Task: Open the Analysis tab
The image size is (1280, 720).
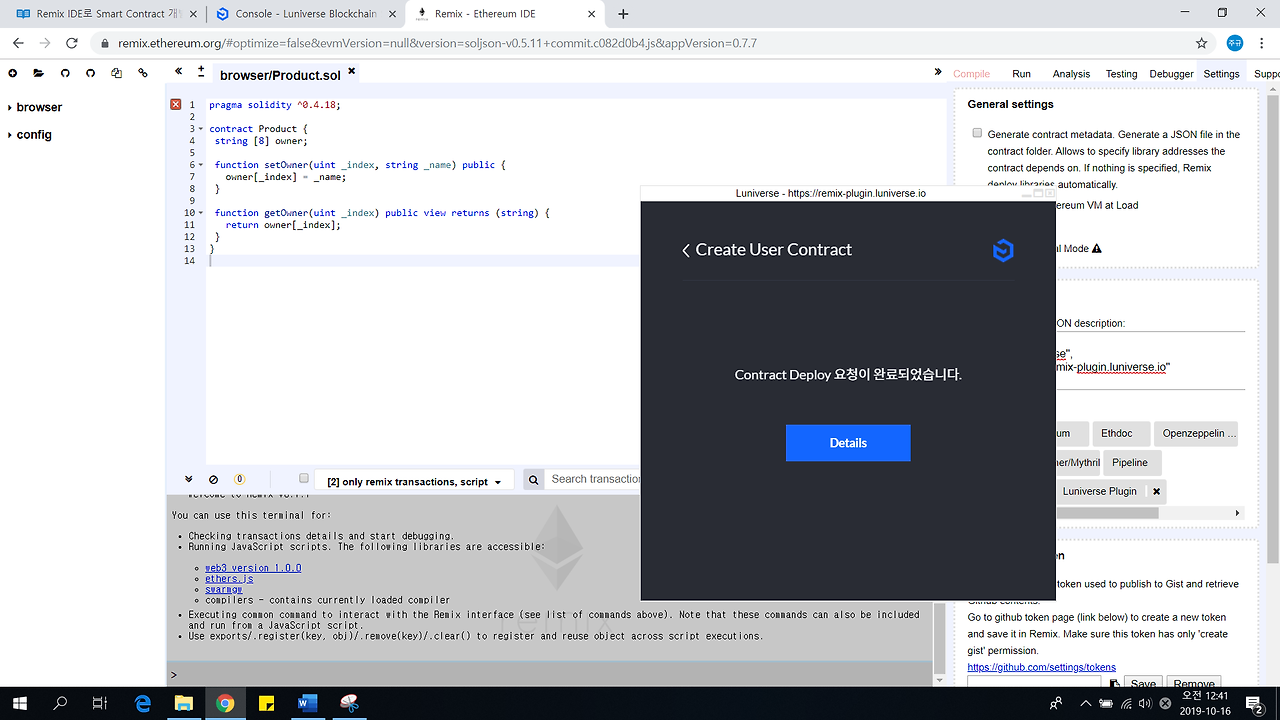Action: [1071, 74]
